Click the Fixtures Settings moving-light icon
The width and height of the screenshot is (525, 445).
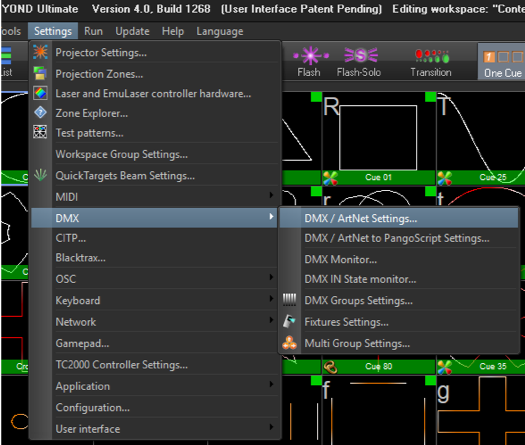point(289,321)
